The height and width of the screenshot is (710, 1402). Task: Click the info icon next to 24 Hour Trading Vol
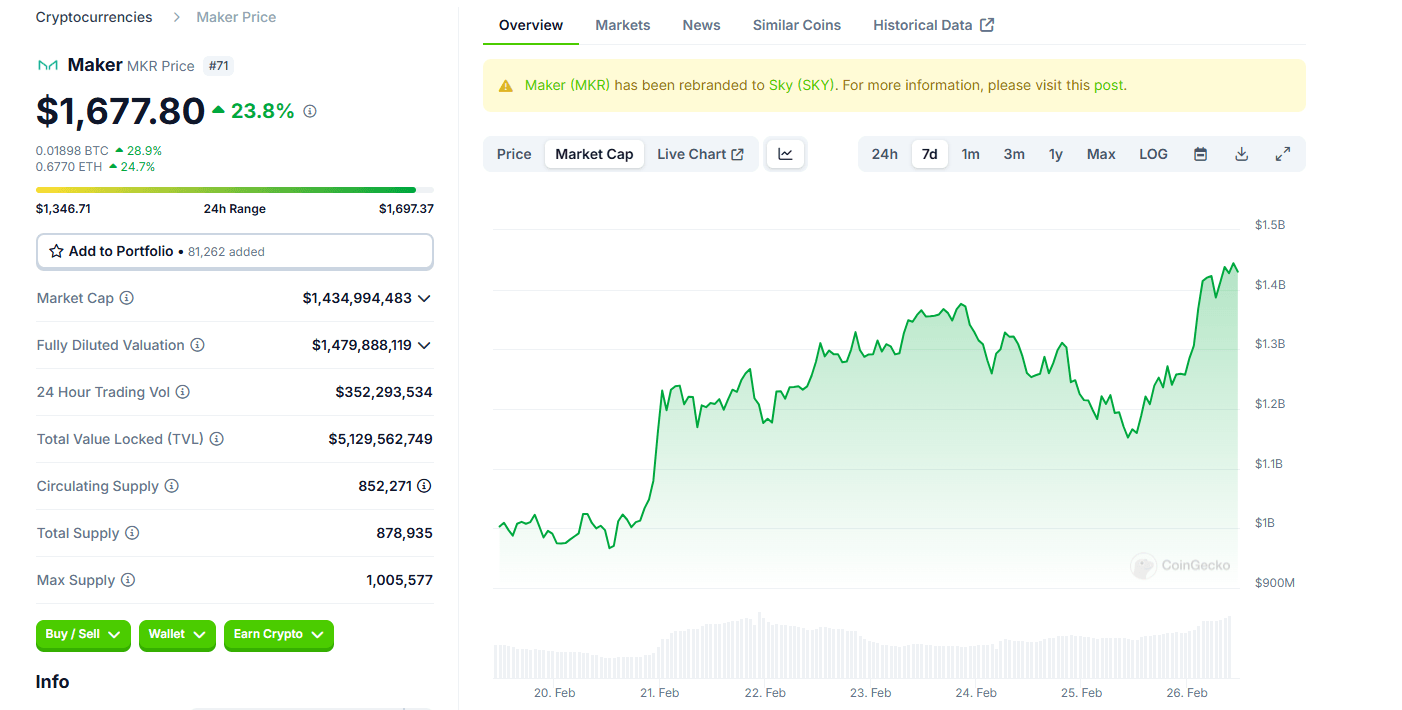tap(183, 392)
